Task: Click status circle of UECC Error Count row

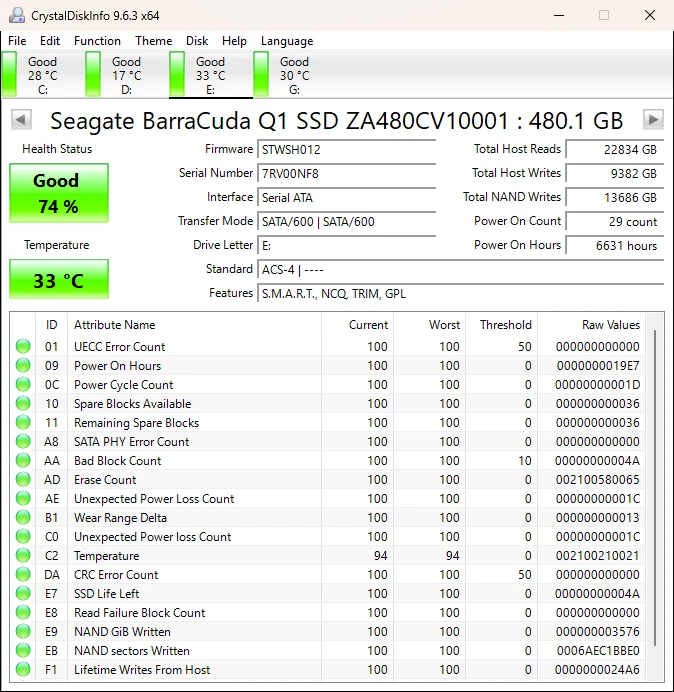Action: [x=23, y=346]
